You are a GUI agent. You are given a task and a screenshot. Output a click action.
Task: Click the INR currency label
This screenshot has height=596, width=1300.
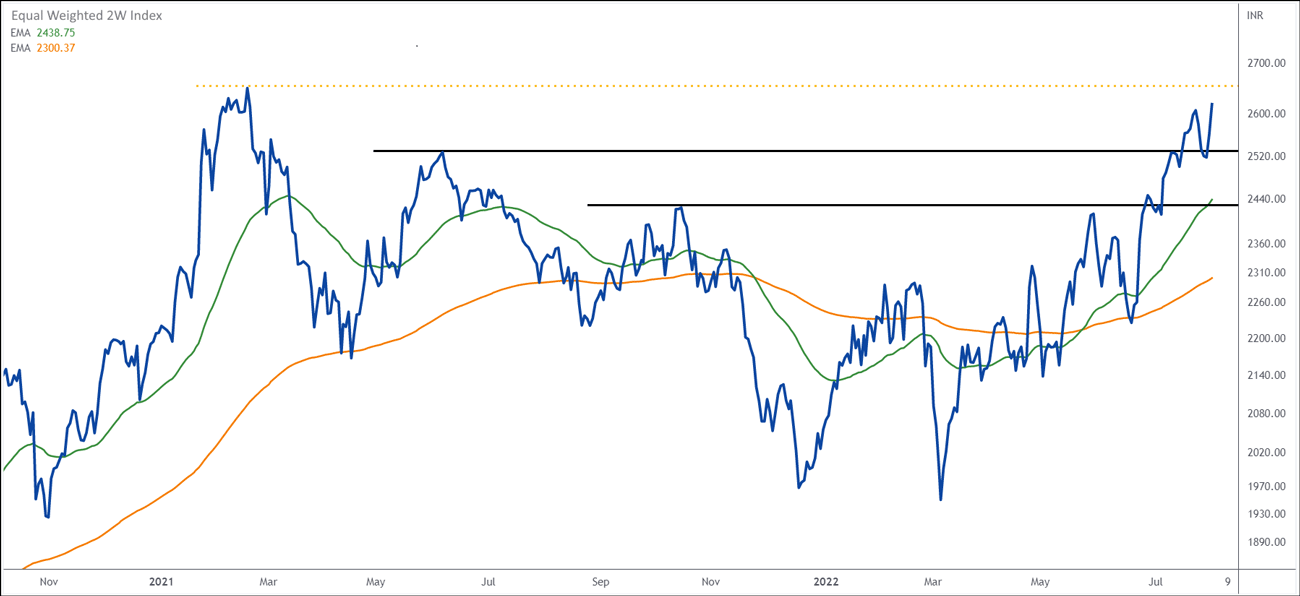coord(1255,16)
